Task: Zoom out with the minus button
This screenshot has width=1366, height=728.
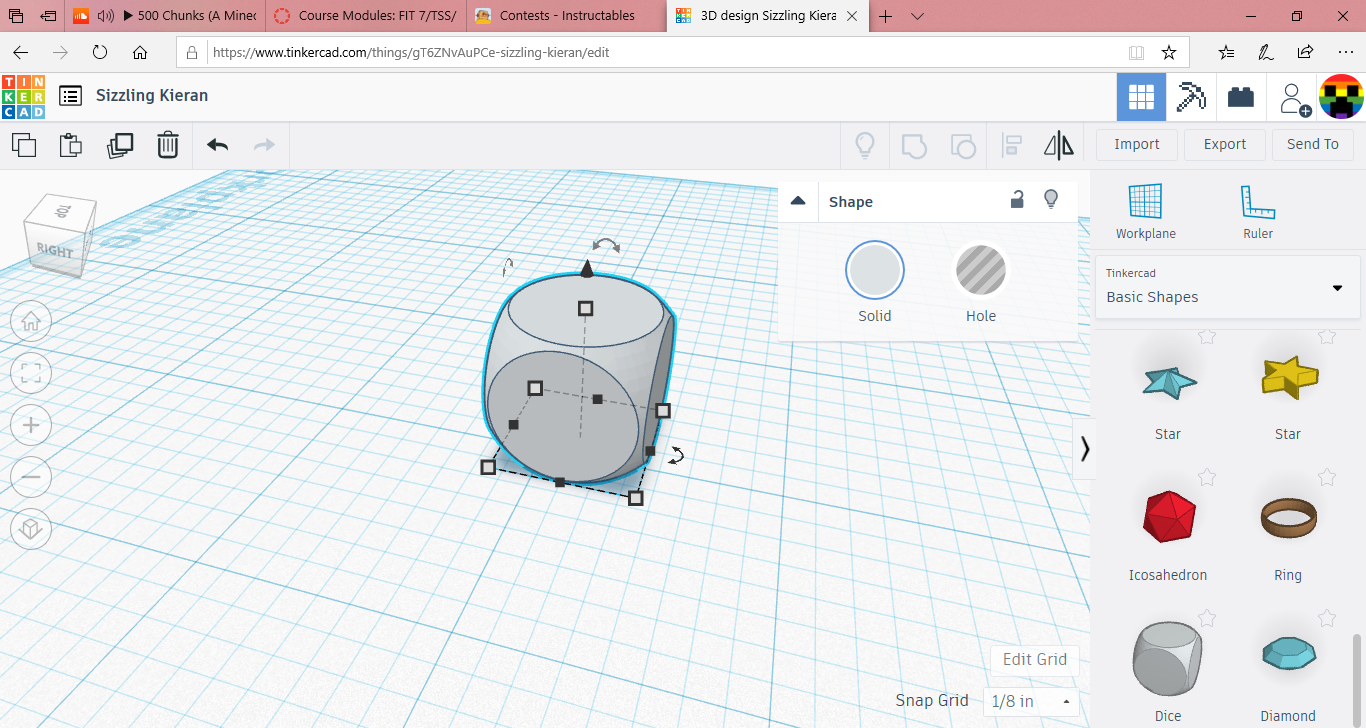Action: point(31,477)
